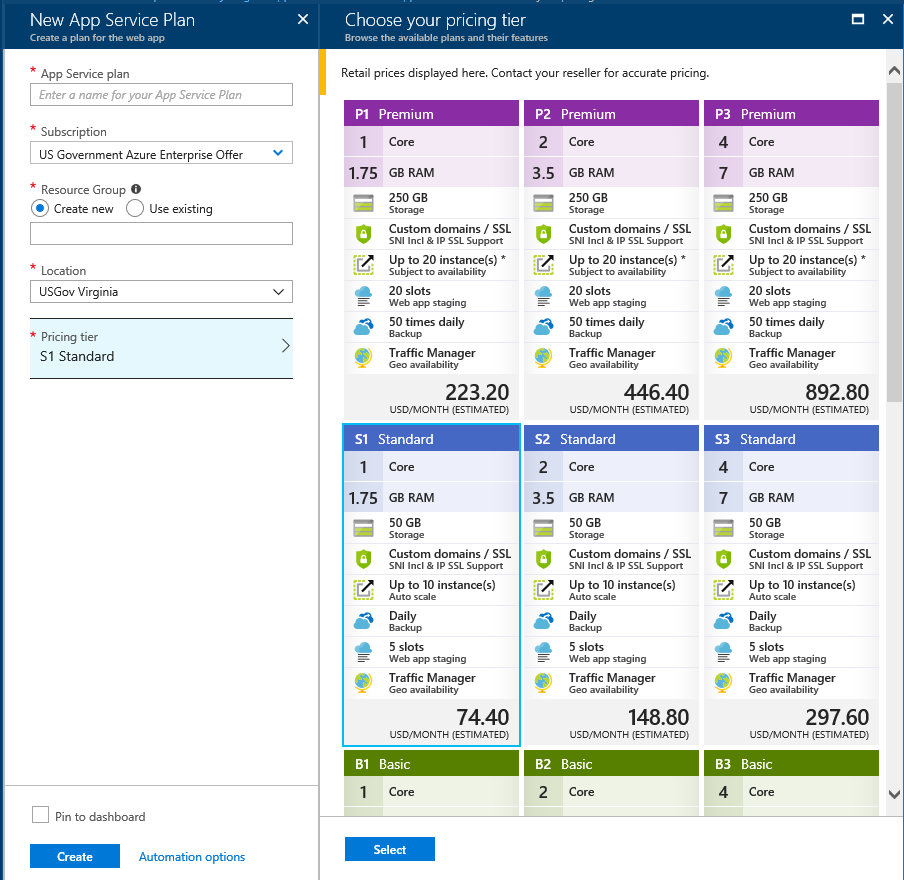Click the daily backup icon in the S3 Standard card

tap(723, 621)
